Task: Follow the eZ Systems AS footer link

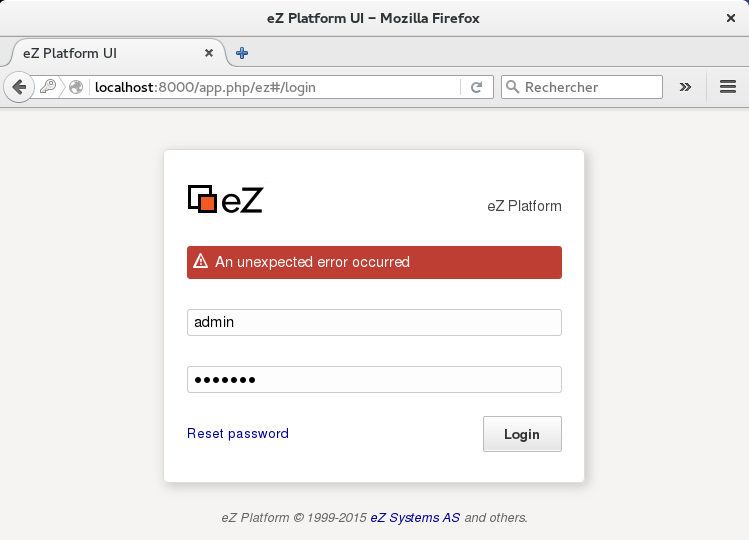Action: pos(415,518)
